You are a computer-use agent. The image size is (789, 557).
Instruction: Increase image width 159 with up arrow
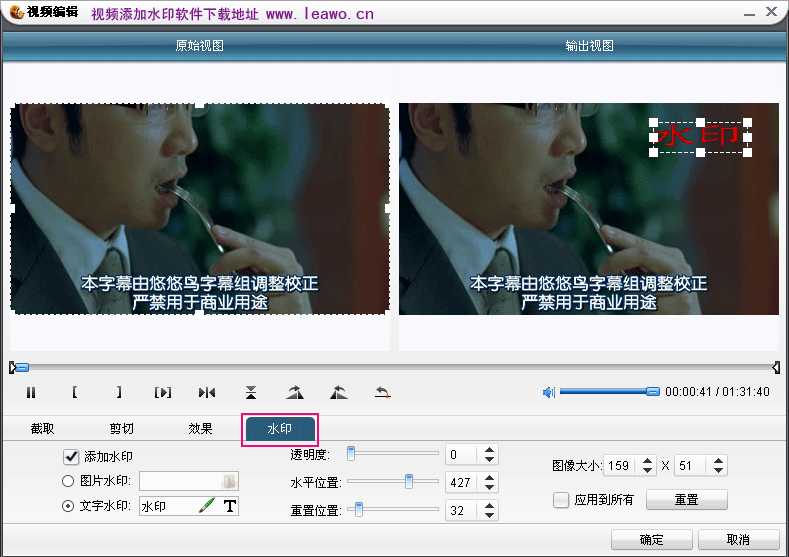coord(647,460)
